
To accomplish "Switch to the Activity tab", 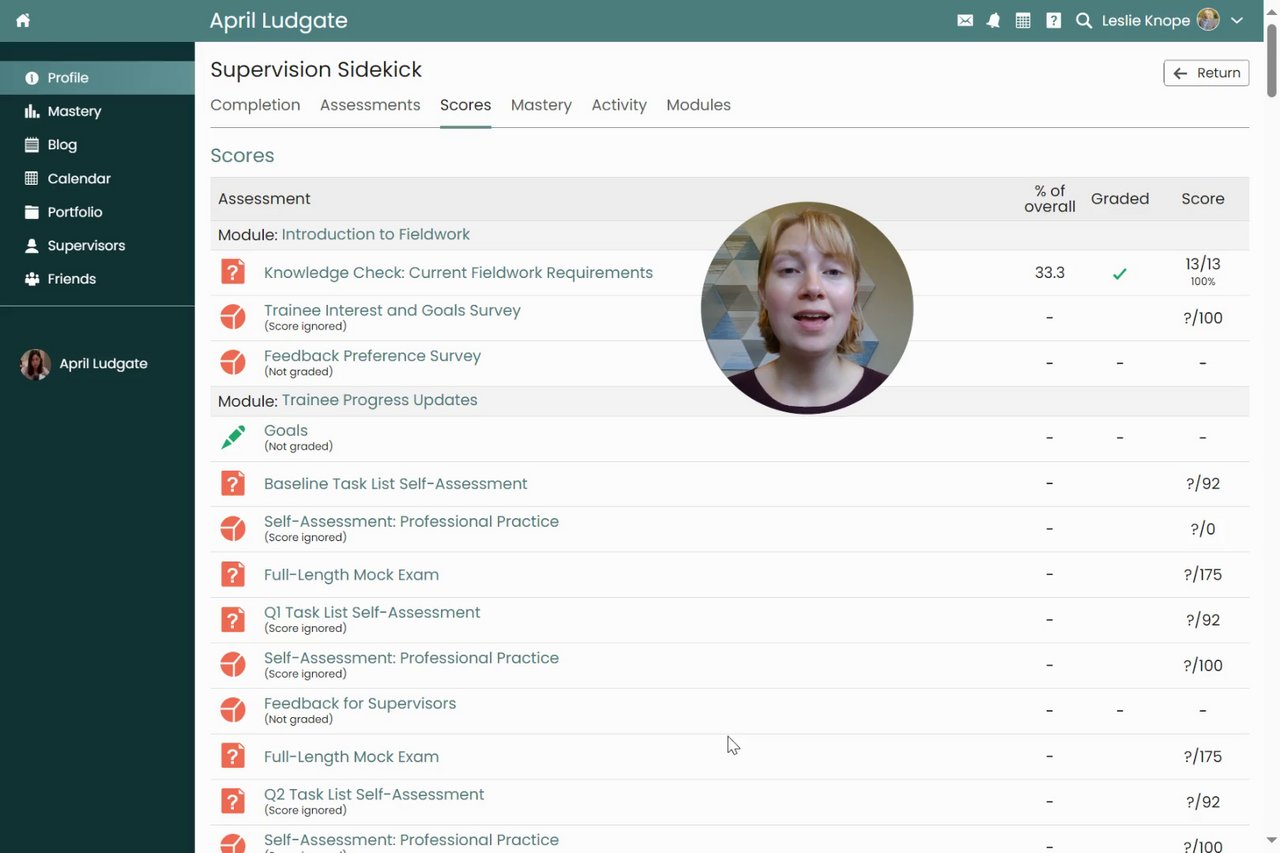I will coord(619,105).
